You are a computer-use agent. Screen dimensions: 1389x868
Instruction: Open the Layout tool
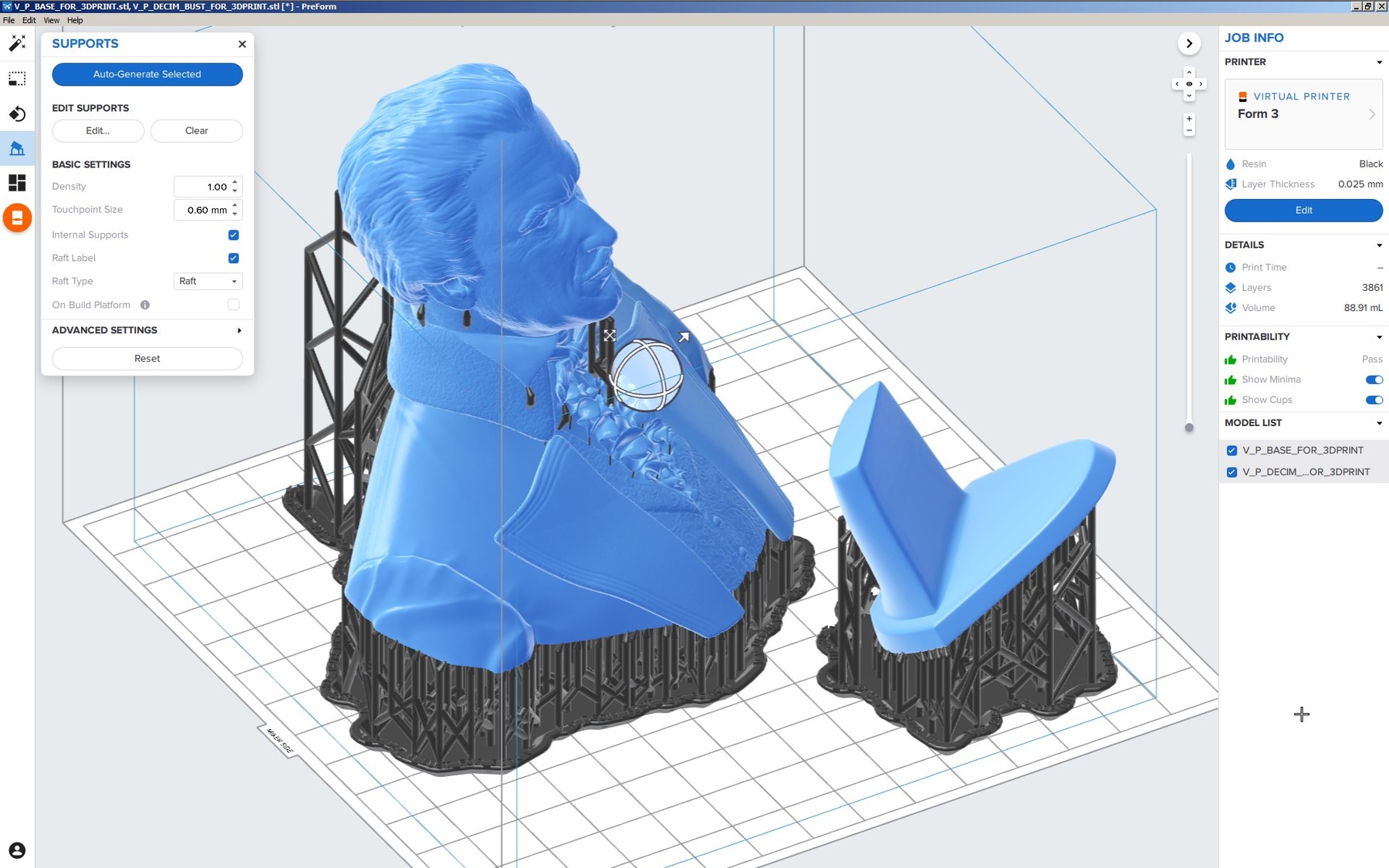(17, 183)
